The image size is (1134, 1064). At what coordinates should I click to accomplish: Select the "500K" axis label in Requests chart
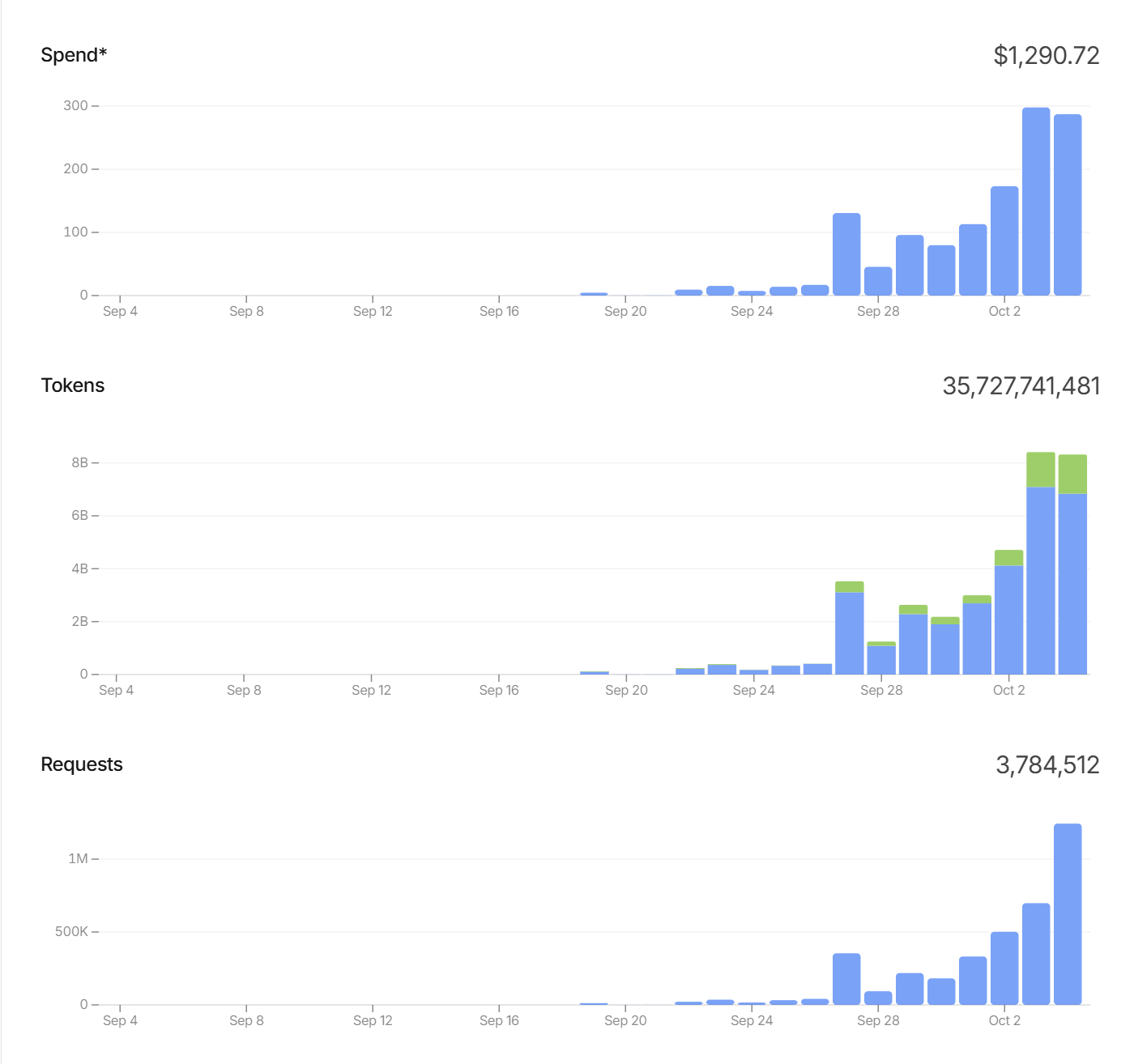71,932
